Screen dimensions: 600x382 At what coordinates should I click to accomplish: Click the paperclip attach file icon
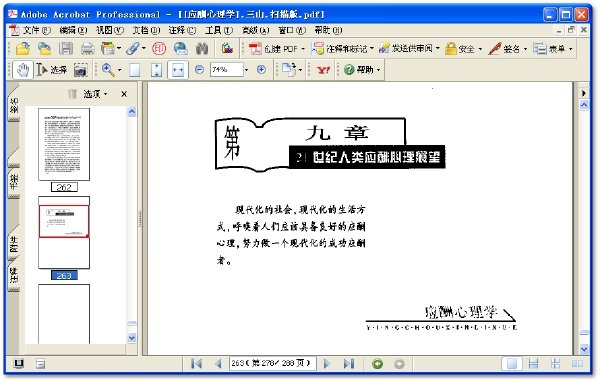click(x=133, y=49)
